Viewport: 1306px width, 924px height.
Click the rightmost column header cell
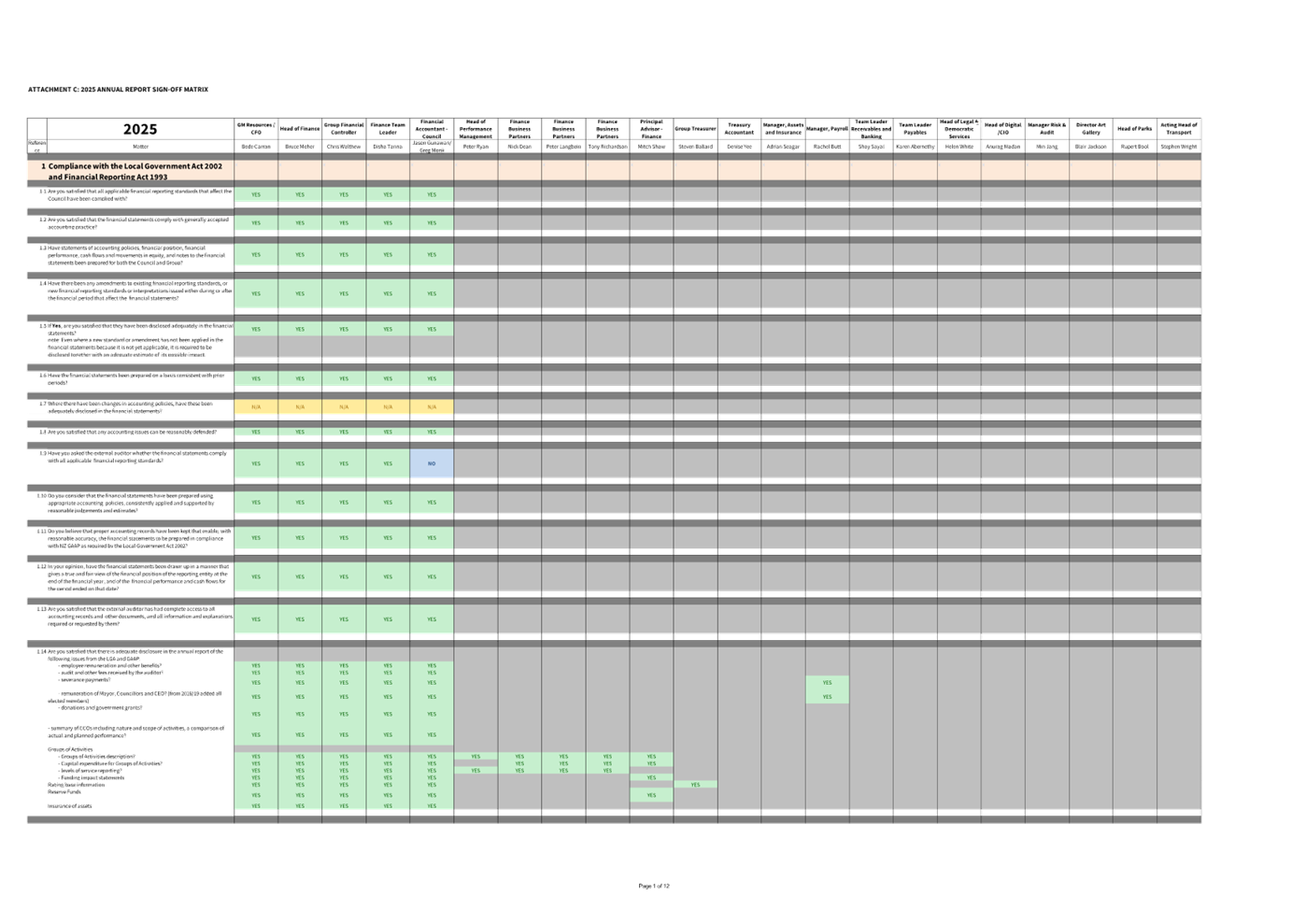click(x=1179, y=129)
